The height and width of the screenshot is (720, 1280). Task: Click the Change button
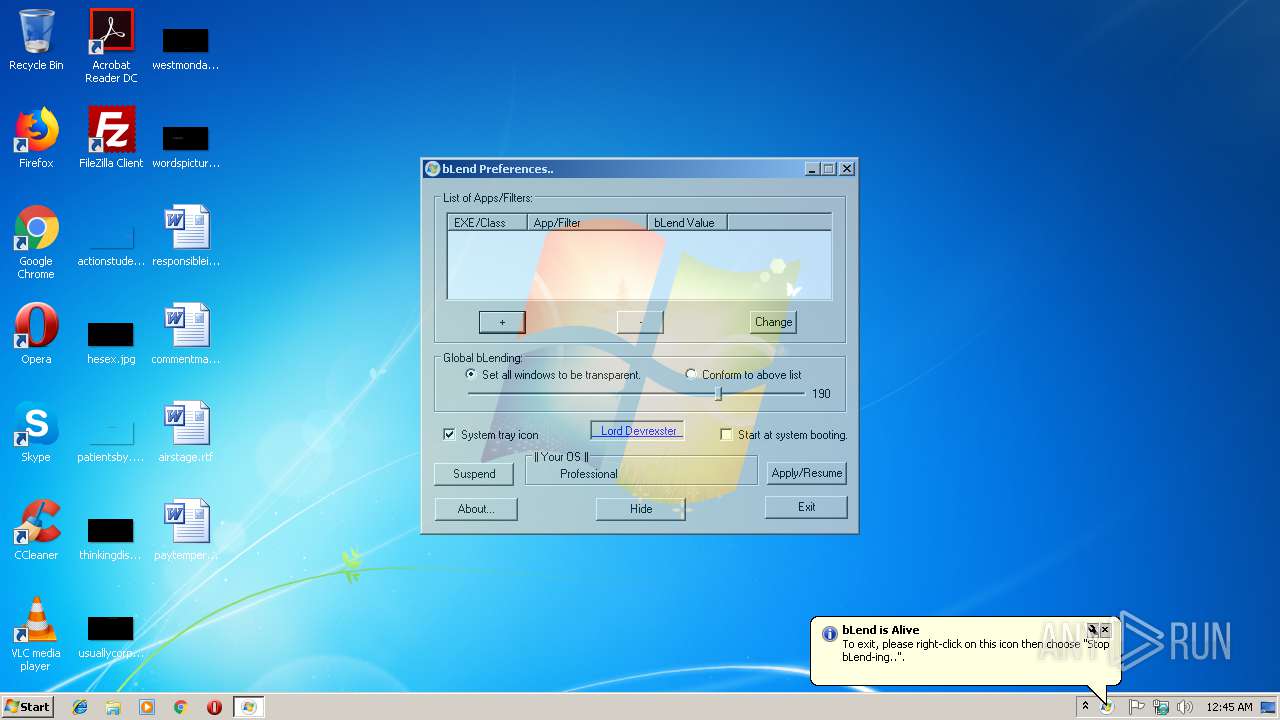click(x=773, y=322)
